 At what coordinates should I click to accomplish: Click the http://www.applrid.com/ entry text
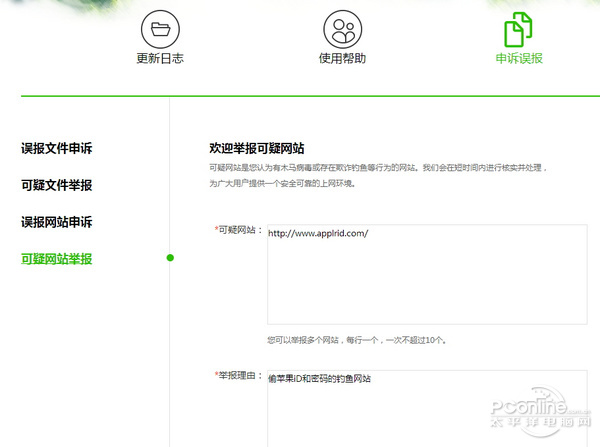[318, 233]
